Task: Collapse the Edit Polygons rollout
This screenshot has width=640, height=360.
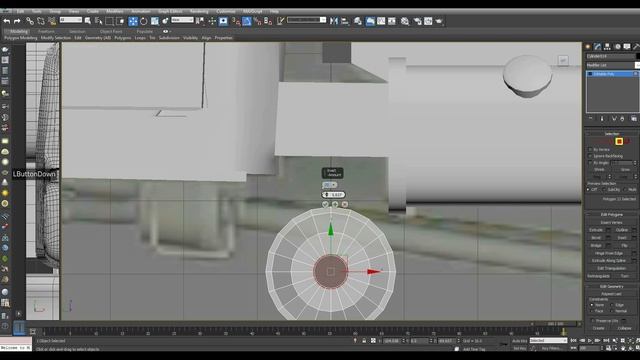Action: (612, 214)
